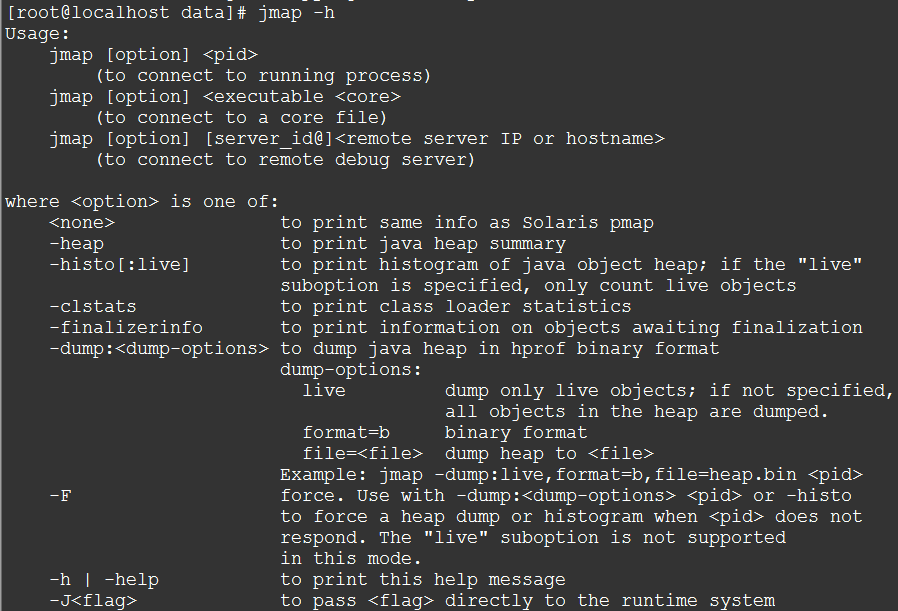The height and width of the screenshot is (611, 898).
Task: Click the -clstats option name
Action: tap(92, 306)
